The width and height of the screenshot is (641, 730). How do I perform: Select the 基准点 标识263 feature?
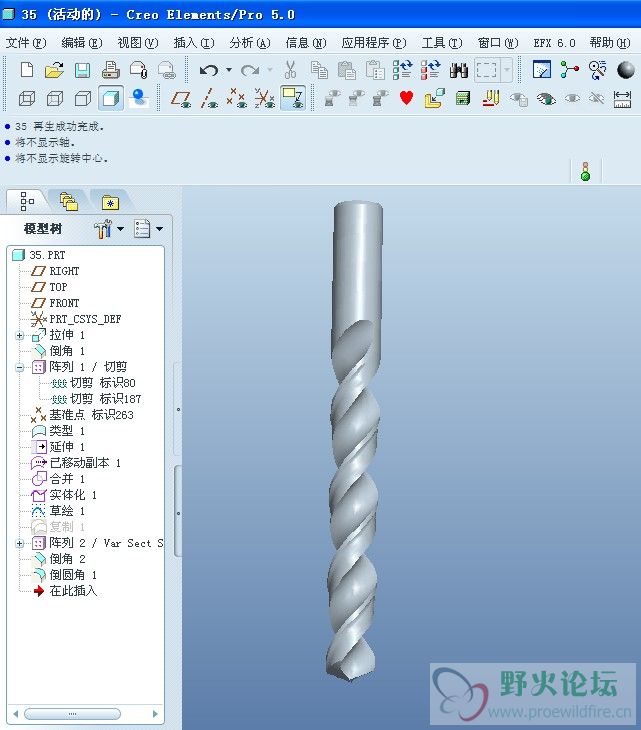pyautogui.click(x=91, y=415)
